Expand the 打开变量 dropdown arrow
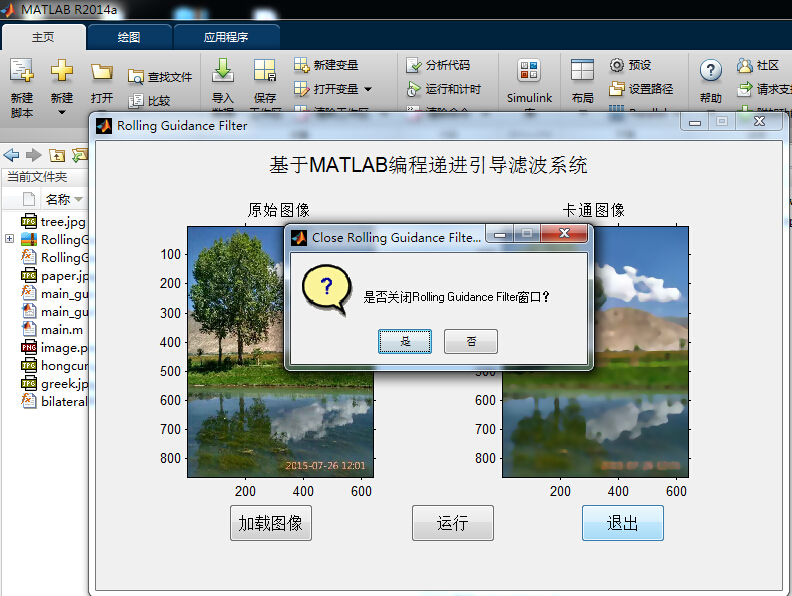792x596 pixels. pos(368,89)
